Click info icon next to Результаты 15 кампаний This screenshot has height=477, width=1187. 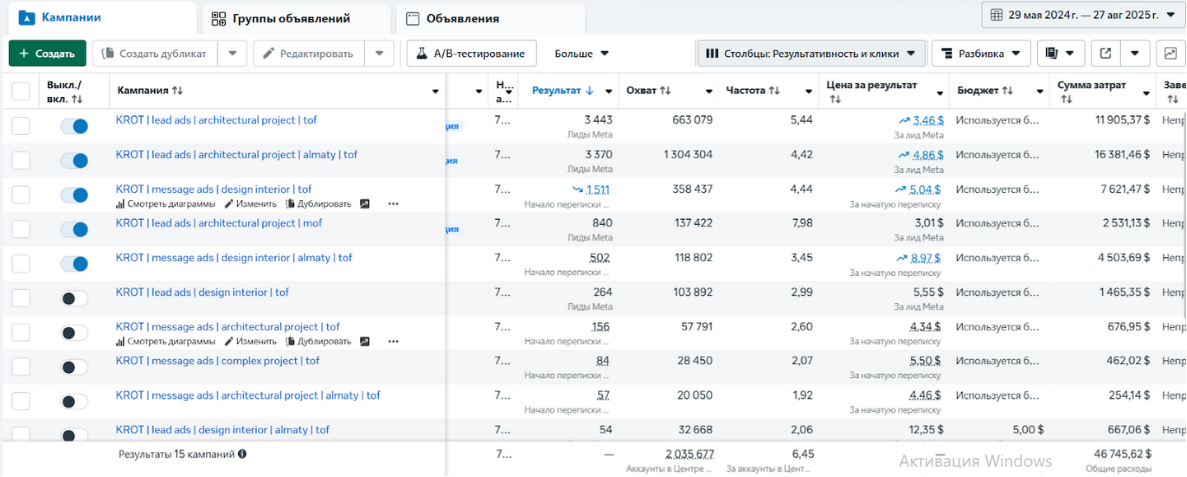click(242, 454)
